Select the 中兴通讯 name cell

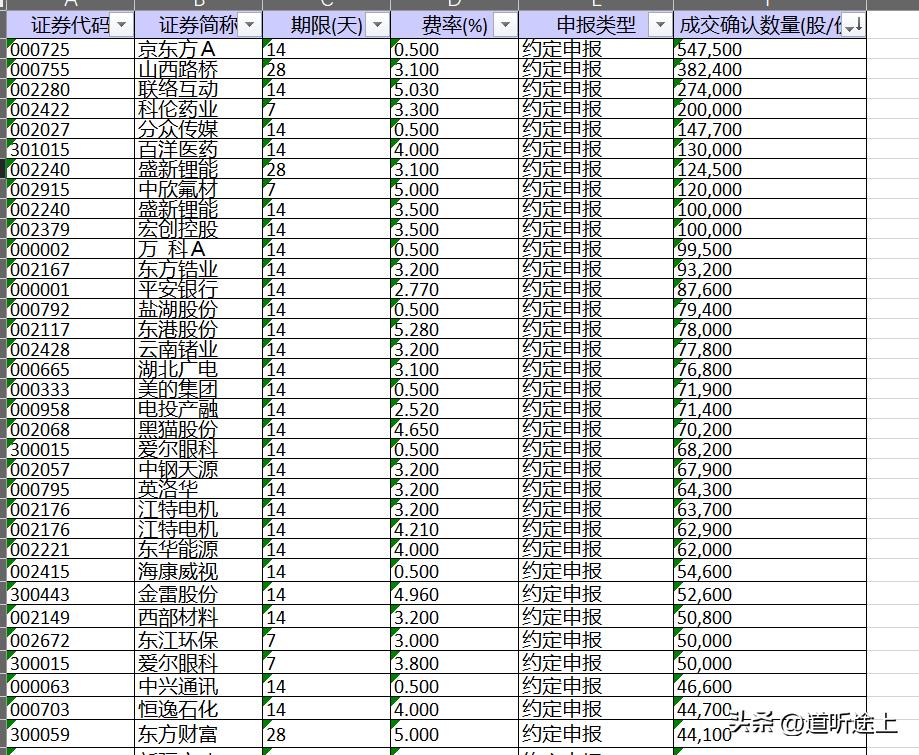click(x=198, y=685)
